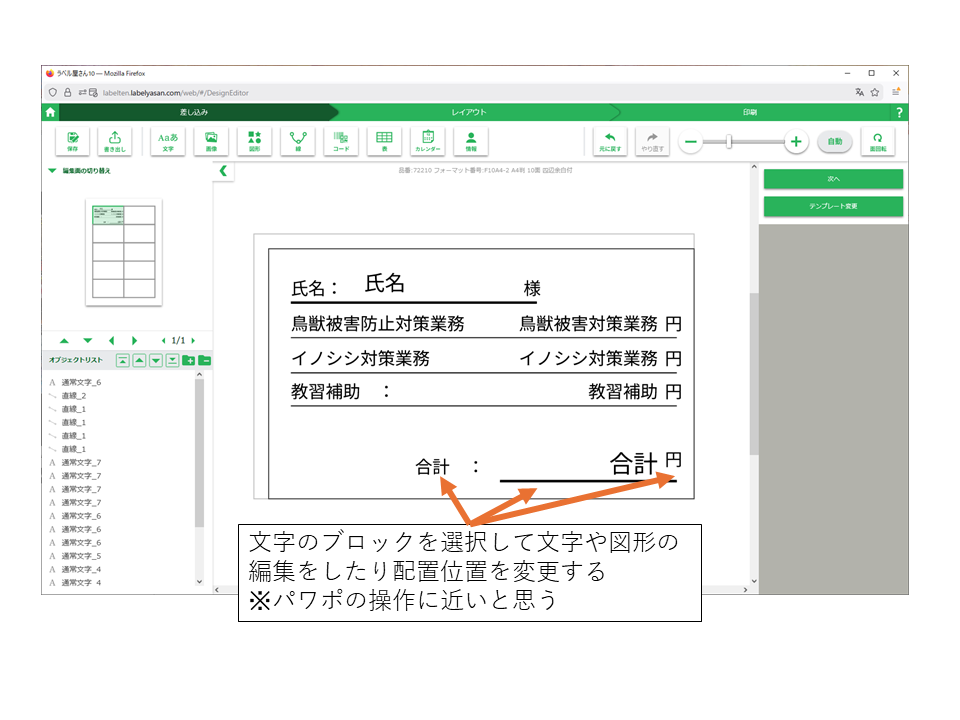This screenshot has height=720, width=960.
Task: Collapse the left panel with the chevron
Action: pyautogui.click(x=223, y=171)
